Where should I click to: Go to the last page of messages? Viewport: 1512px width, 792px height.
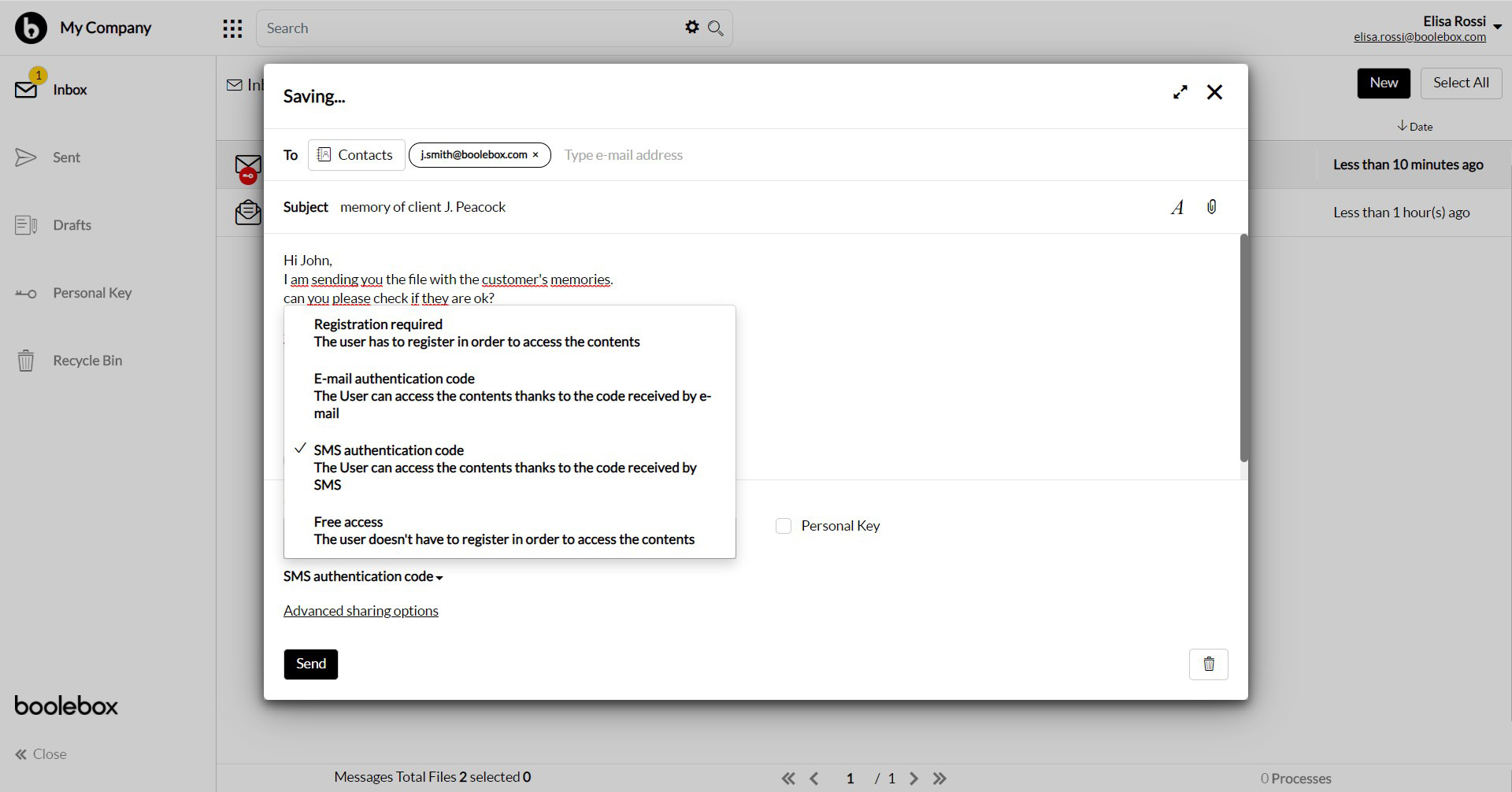tap(939, 779)
